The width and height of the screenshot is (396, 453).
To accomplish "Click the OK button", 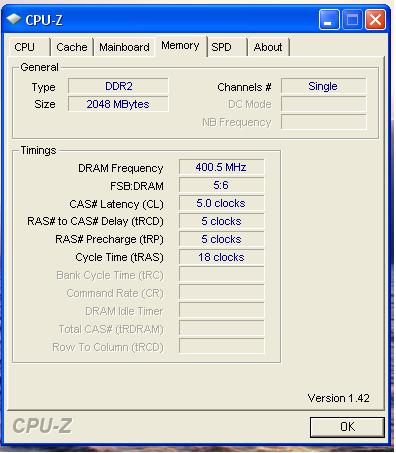I will tap(347, 427).
